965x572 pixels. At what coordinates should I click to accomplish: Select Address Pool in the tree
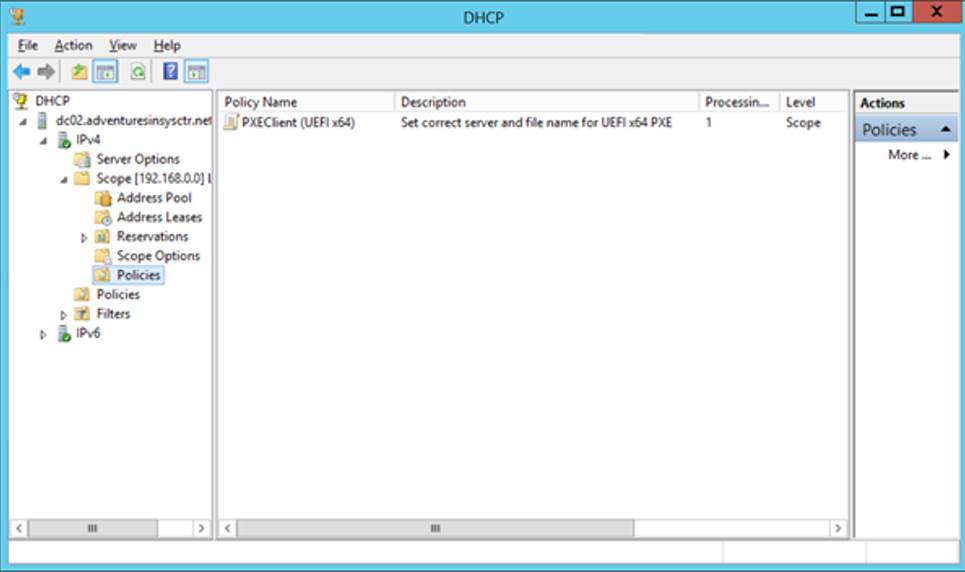(x=154, y=198)
